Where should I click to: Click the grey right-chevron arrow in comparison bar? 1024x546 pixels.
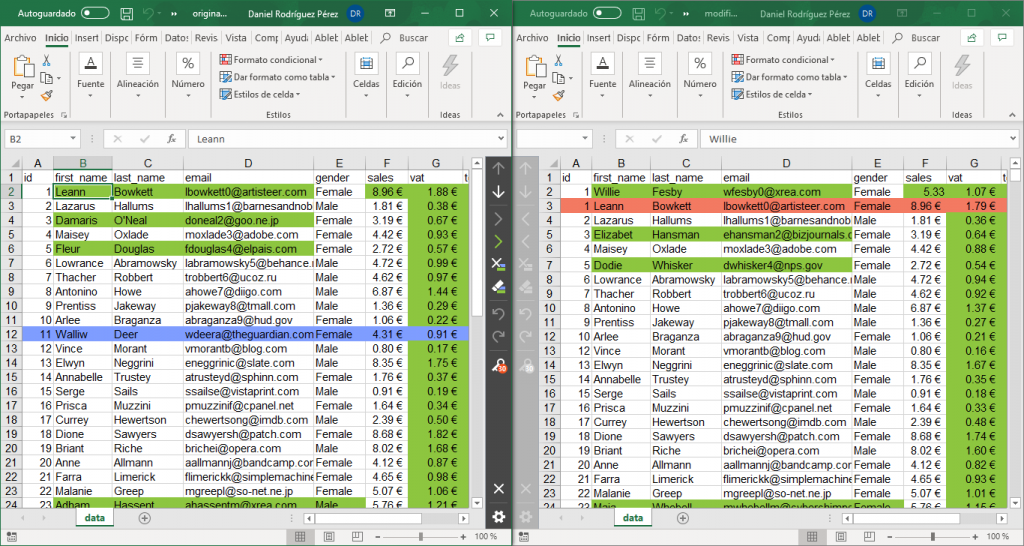498,218
